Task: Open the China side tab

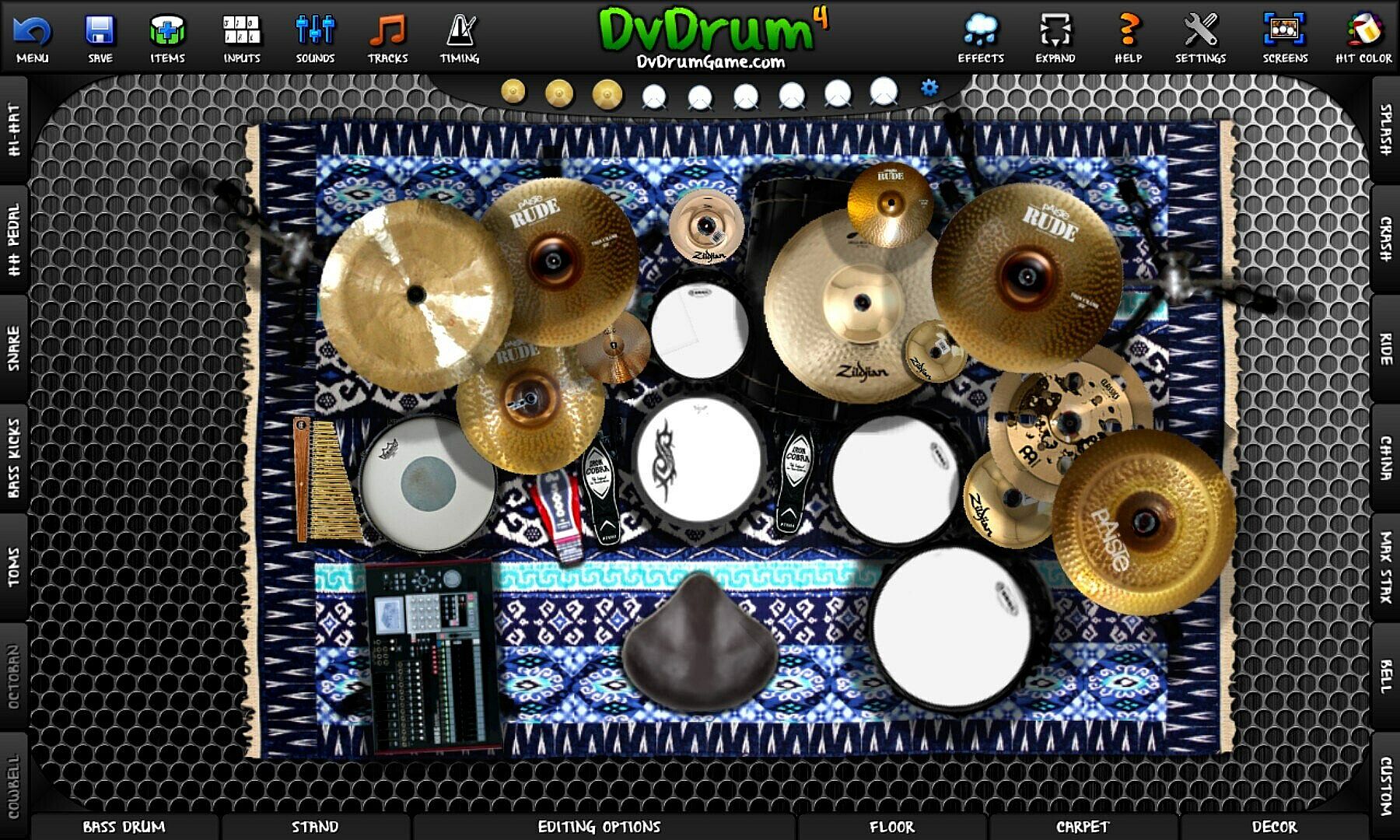Action: (x=1386, y=457)
